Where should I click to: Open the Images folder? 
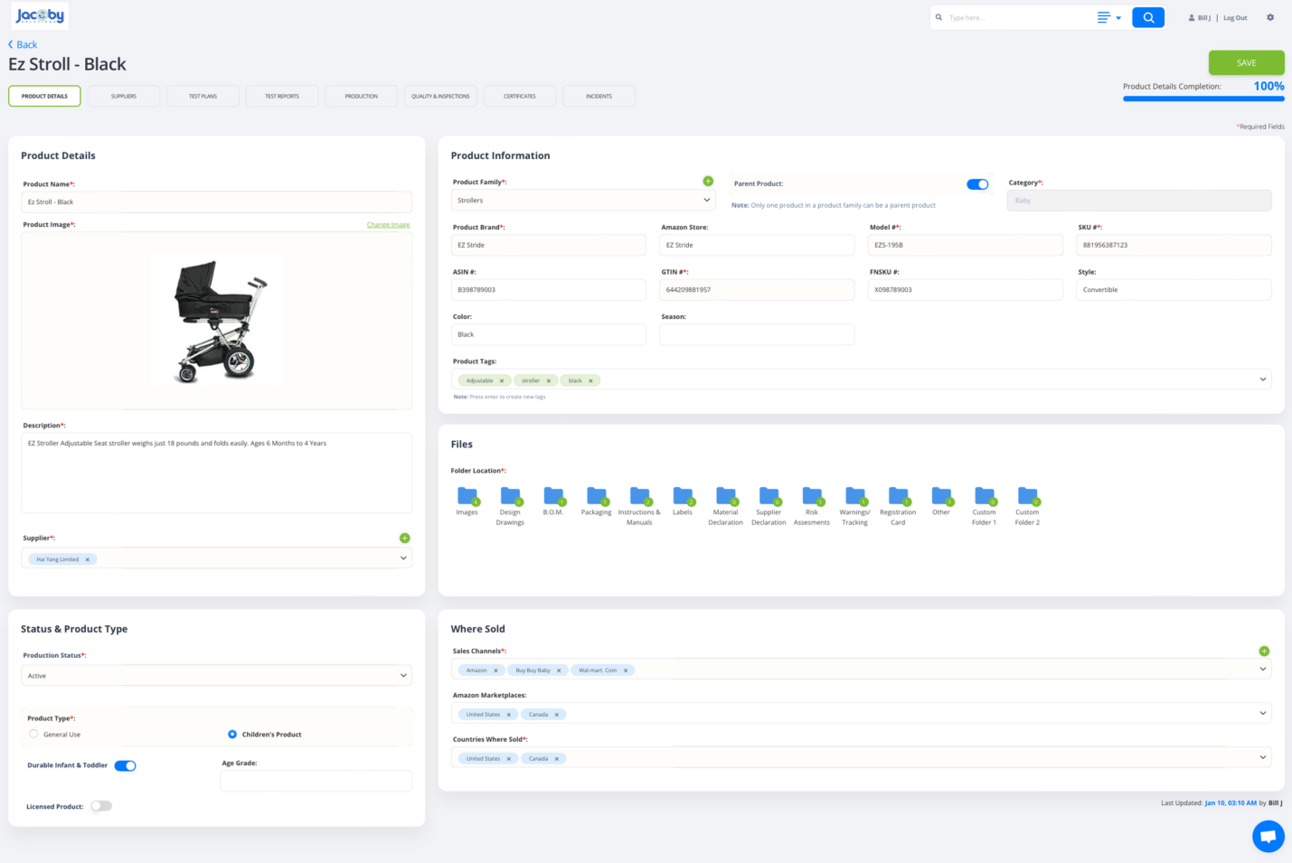tap(467, 496)
